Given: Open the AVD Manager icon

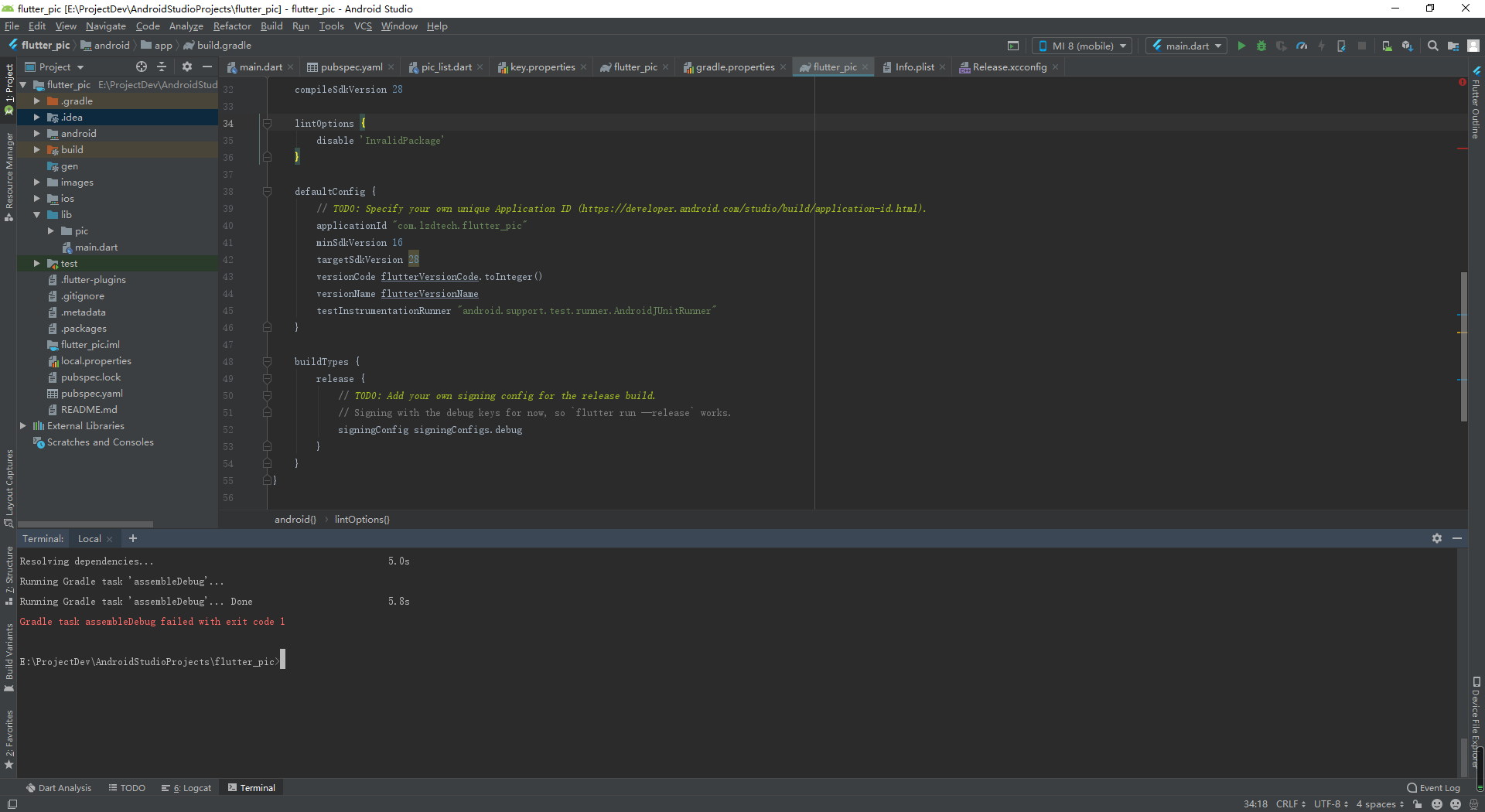Looking at the screenshot, I should [1387, 46].
